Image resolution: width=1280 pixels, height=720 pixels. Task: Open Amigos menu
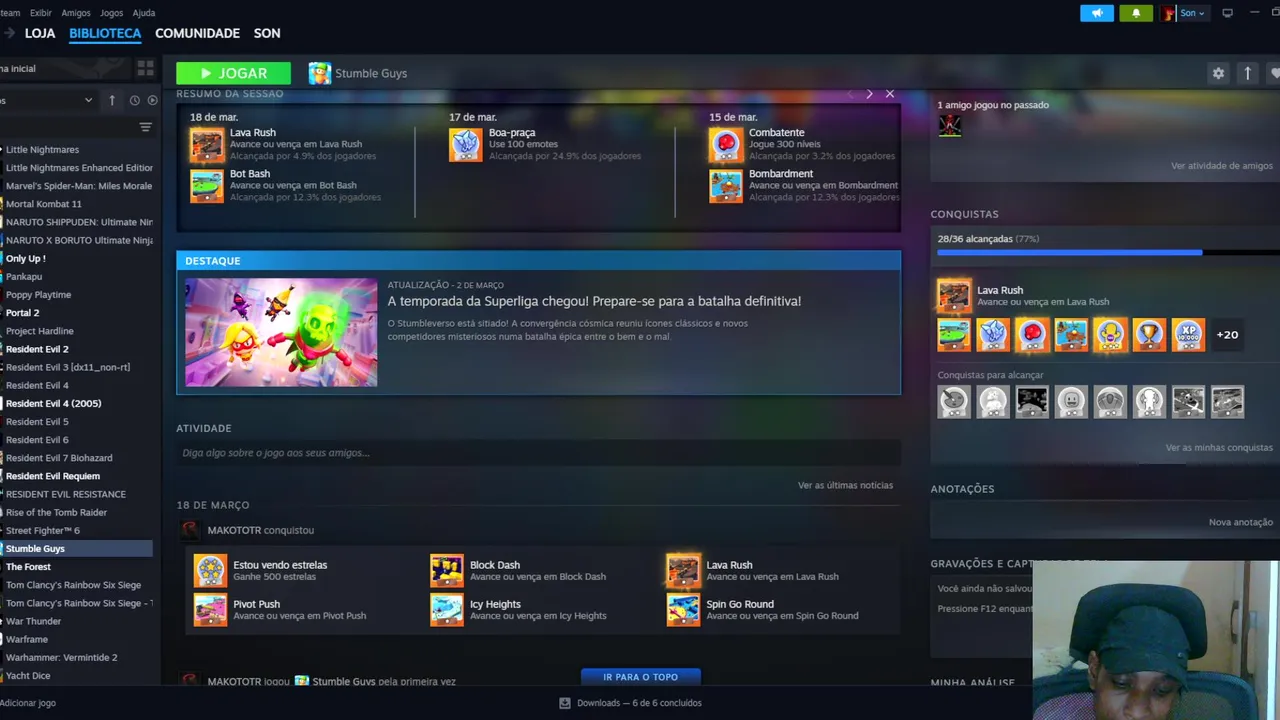click(x=76, y=13)
